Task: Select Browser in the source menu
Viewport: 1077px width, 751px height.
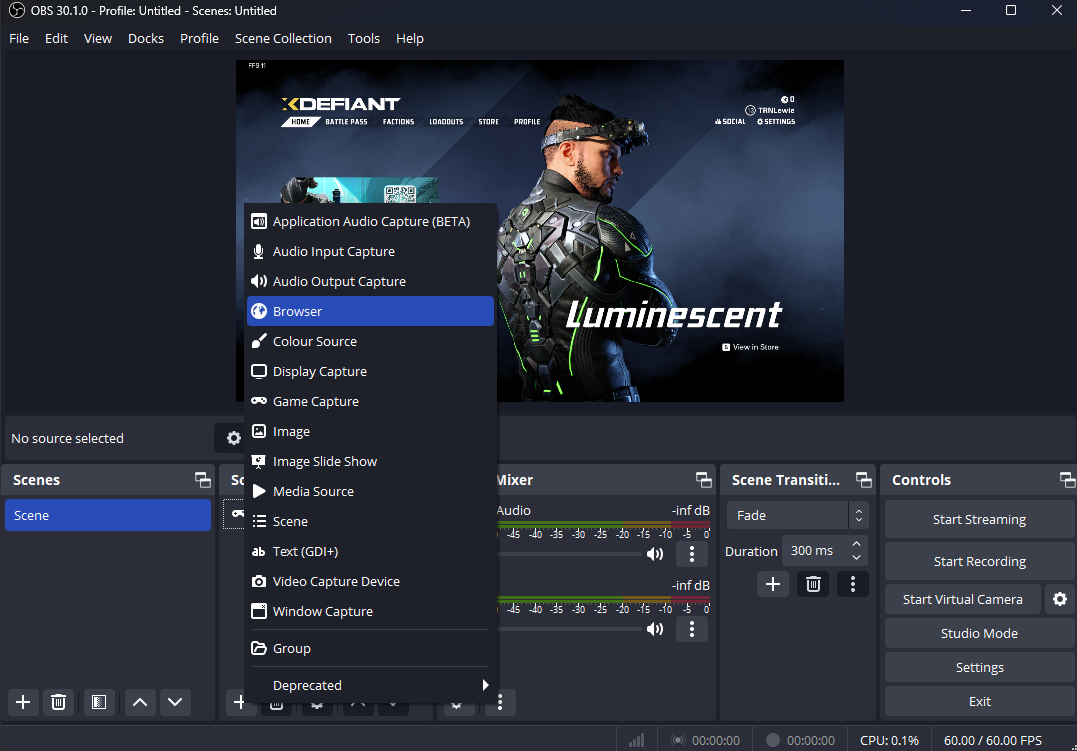Action: pyautogui.click(x=370, y=311)
